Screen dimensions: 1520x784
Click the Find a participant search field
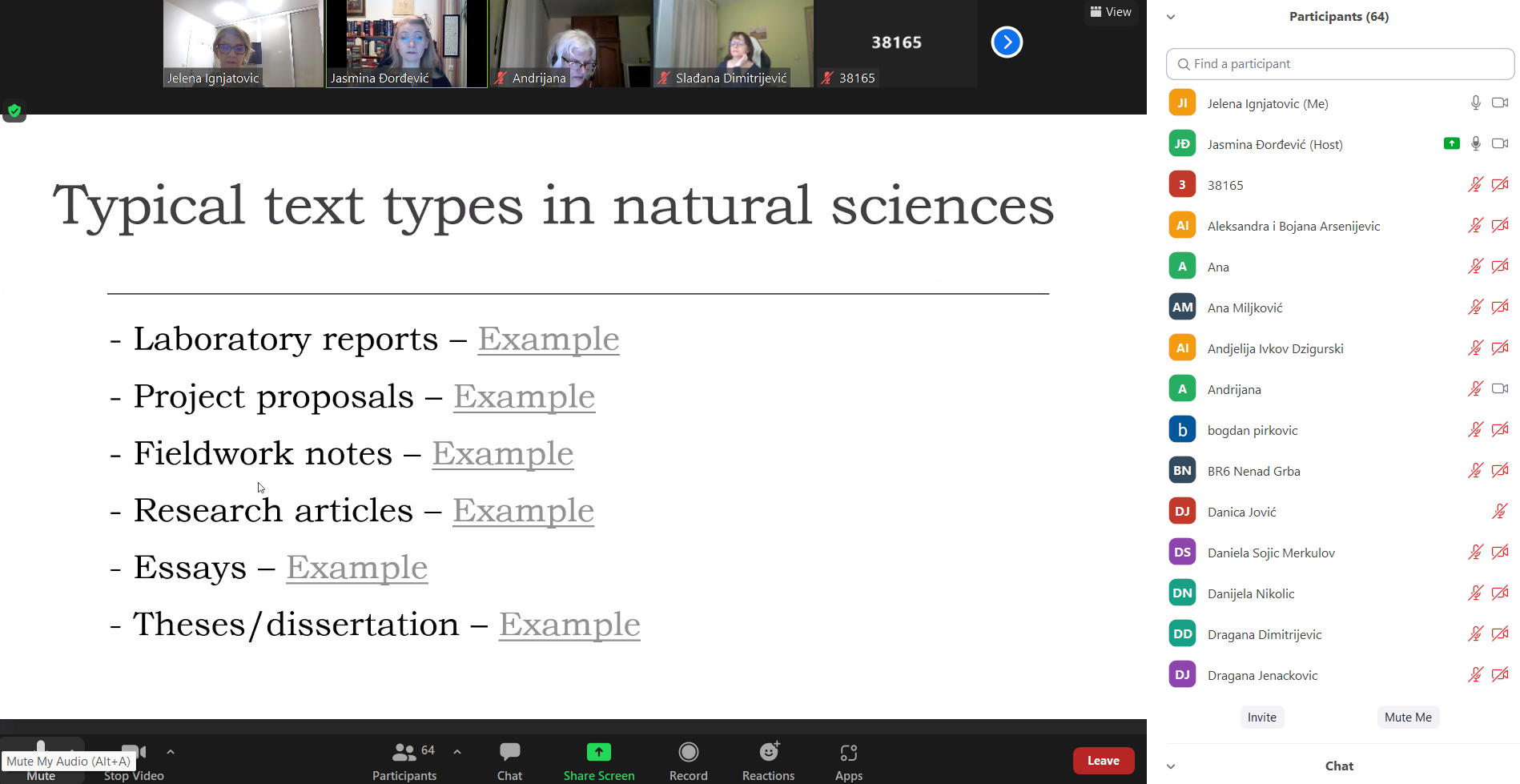click(x=1340, y=64)
